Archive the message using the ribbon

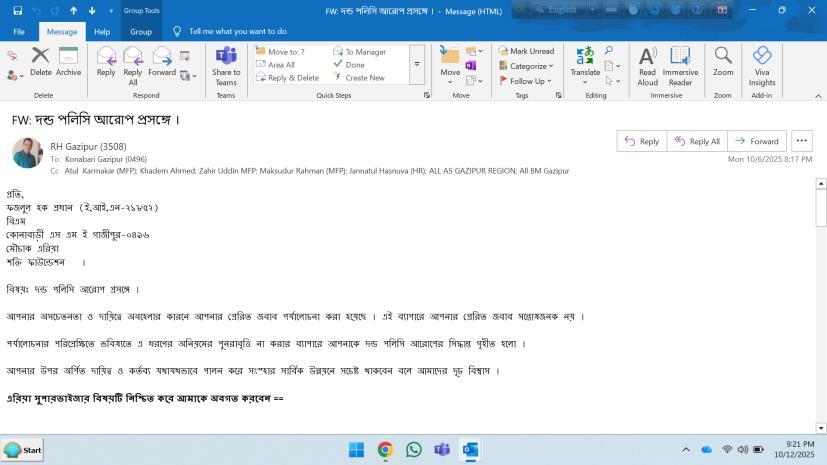(x=69, y=60)
